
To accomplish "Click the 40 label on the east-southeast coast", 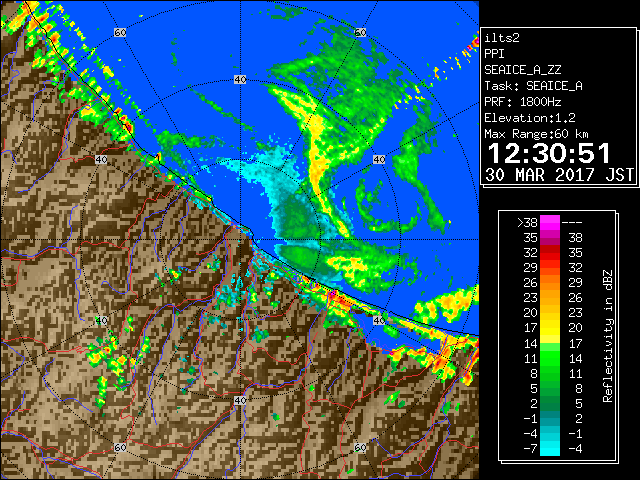I will (x=379, y=320).
